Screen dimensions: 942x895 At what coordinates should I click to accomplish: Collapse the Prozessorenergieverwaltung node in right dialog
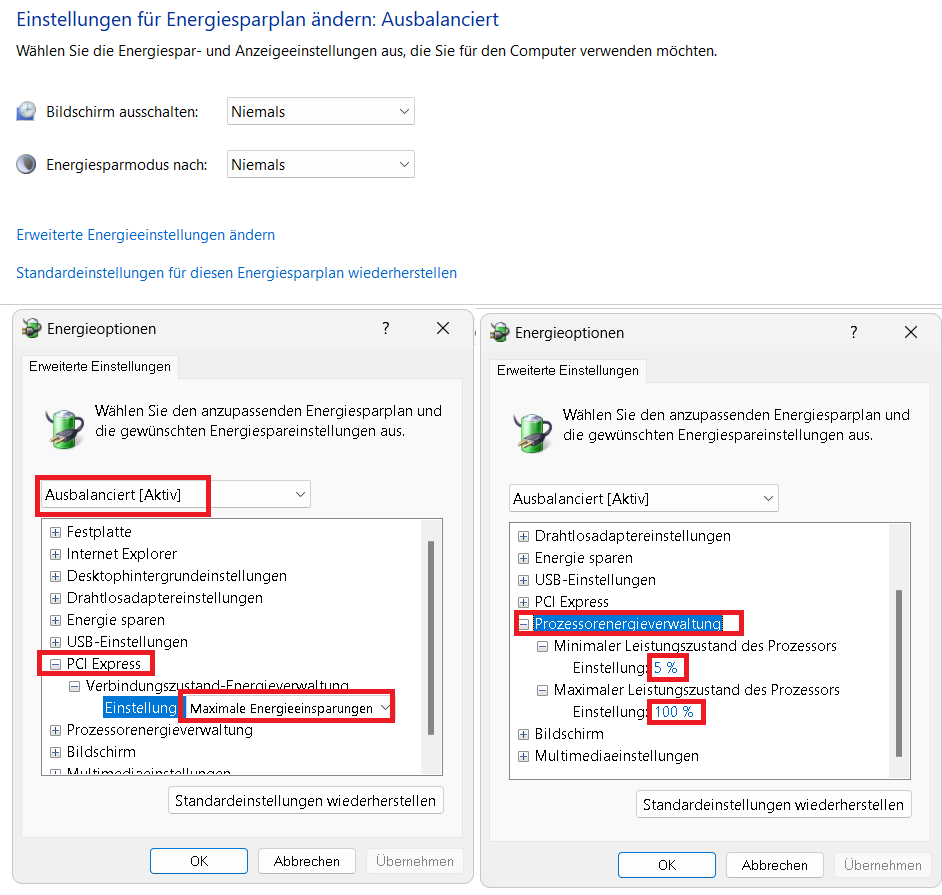(523, 624)
